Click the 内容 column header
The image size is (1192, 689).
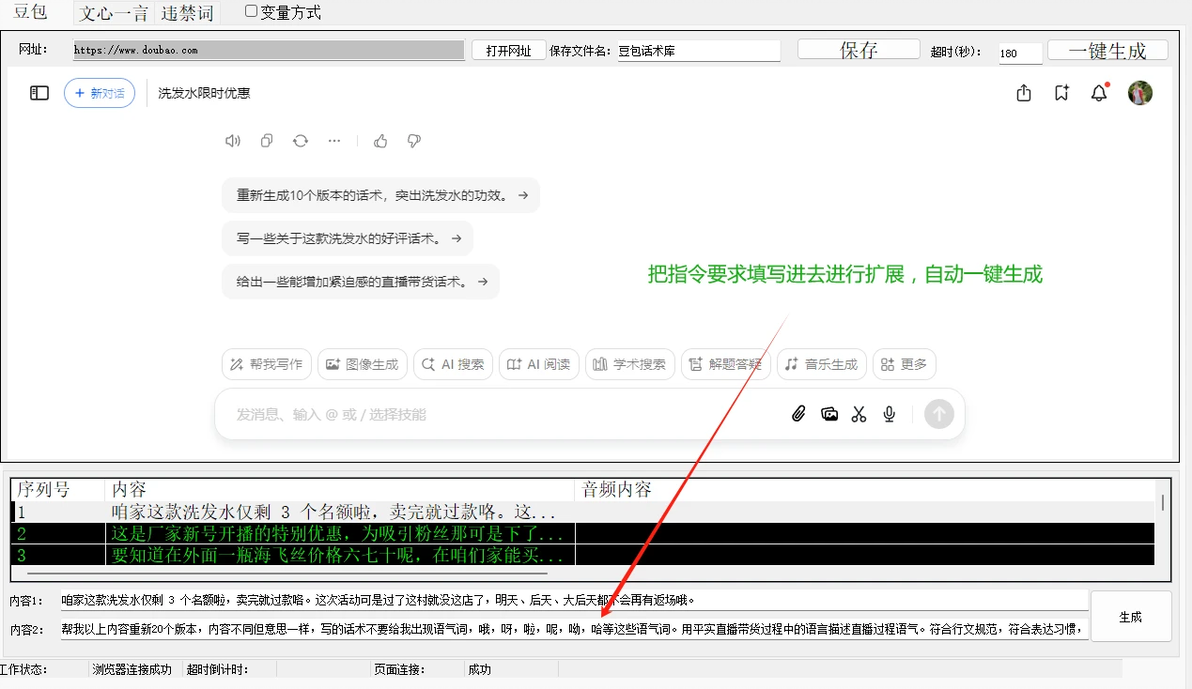340,489
